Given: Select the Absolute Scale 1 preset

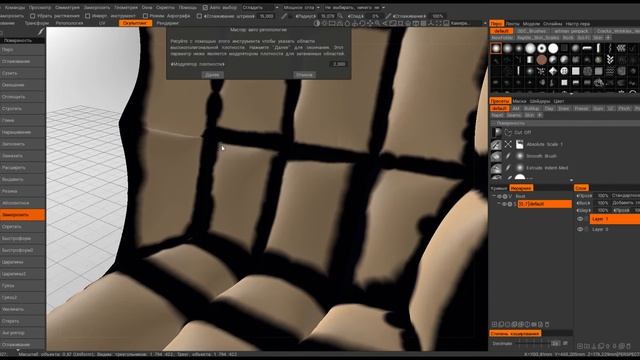Looking at the screenshot, I should (x=544, y=144).
